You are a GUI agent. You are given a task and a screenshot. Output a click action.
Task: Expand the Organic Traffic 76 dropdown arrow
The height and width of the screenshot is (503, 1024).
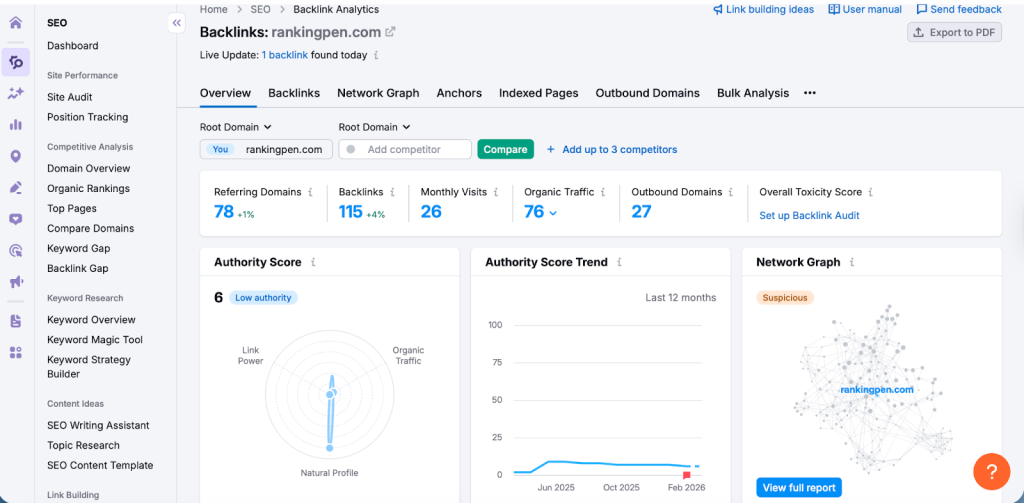click(553, 213)
